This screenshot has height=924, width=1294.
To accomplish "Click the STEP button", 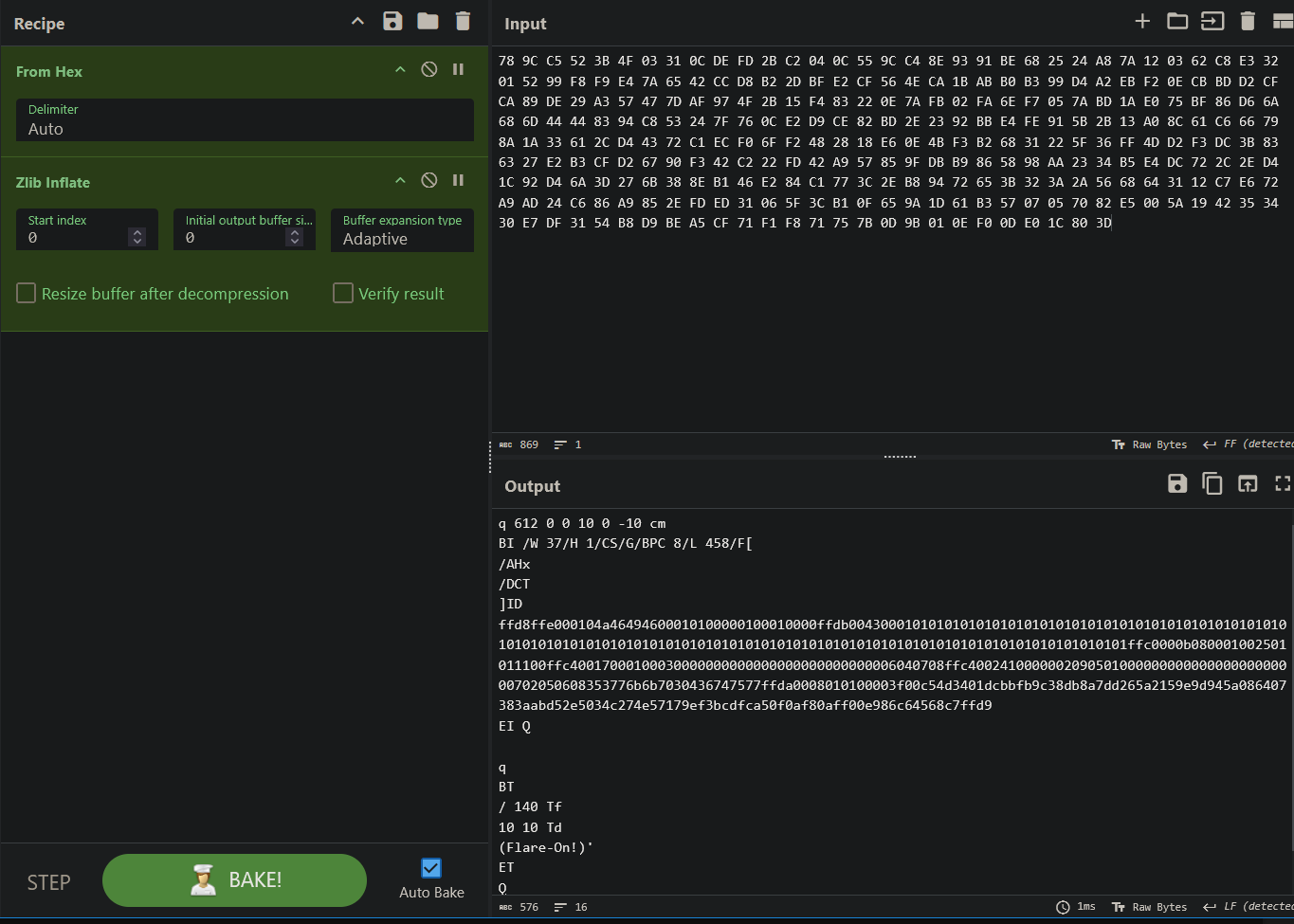I will click(48, 882).
